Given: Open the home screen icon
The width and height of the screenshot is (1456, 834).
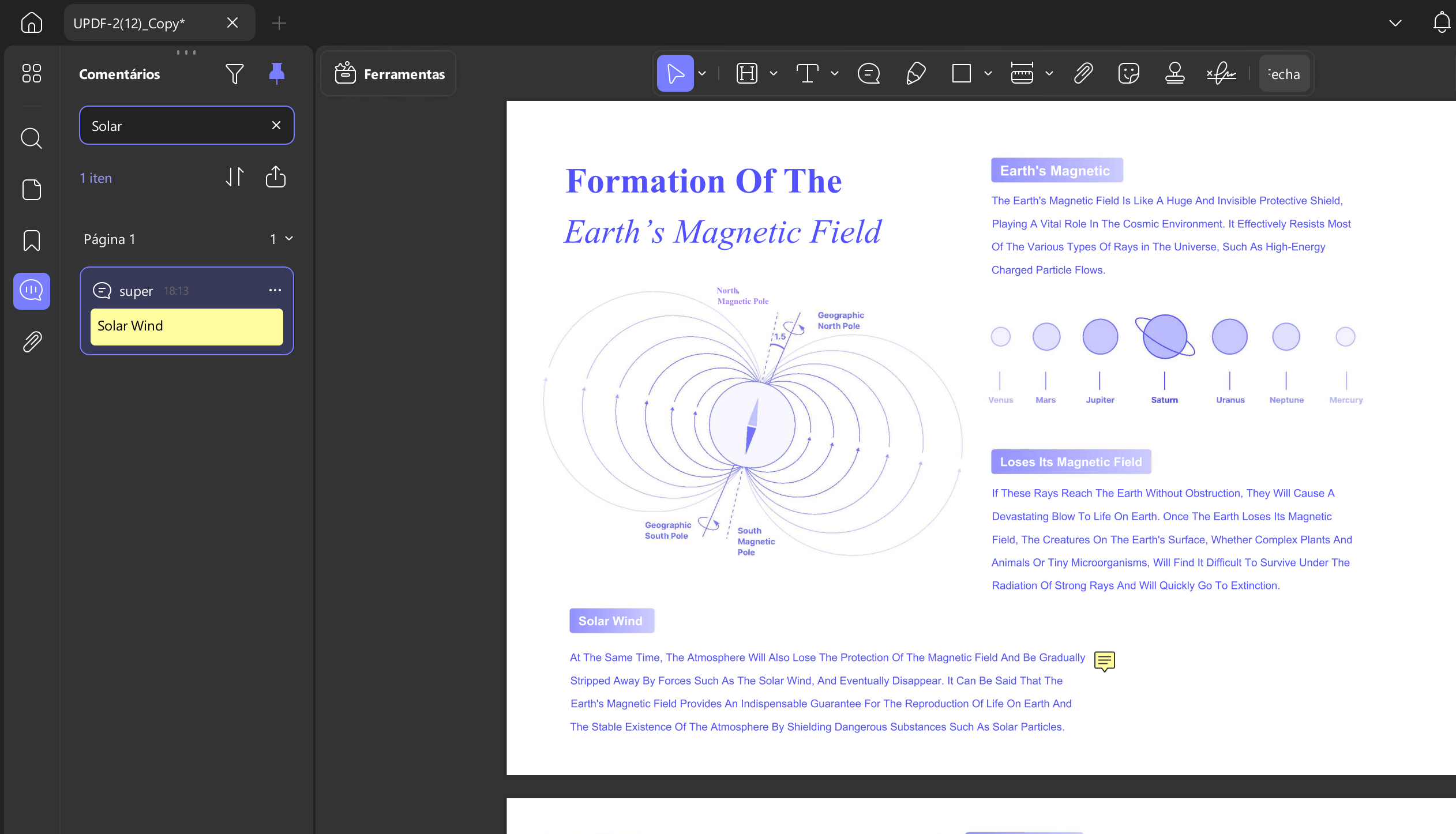Looking at the screenshot, I should 32,23.
